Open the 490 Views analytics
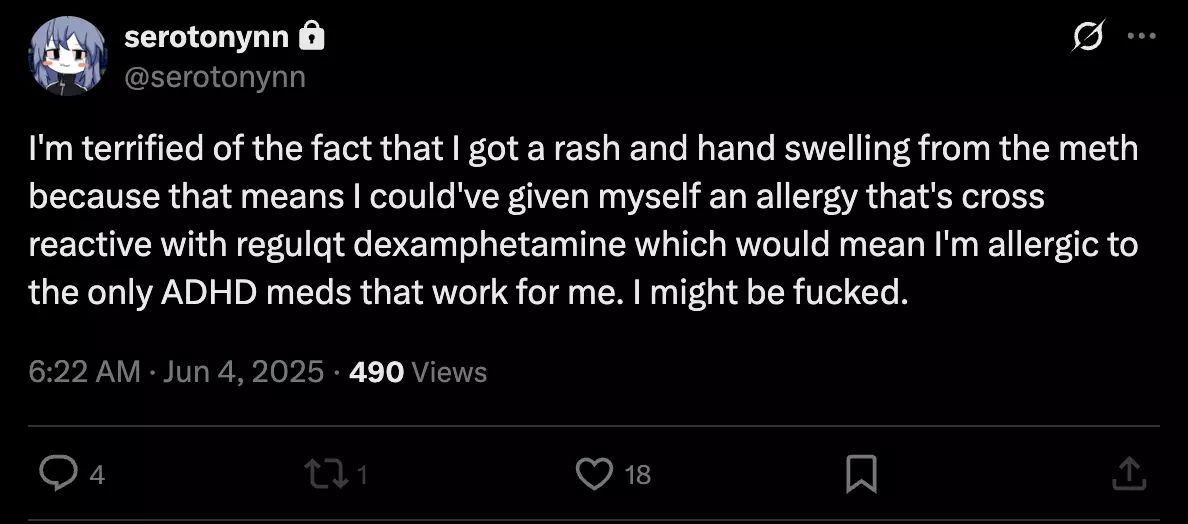 click(418, 372)
